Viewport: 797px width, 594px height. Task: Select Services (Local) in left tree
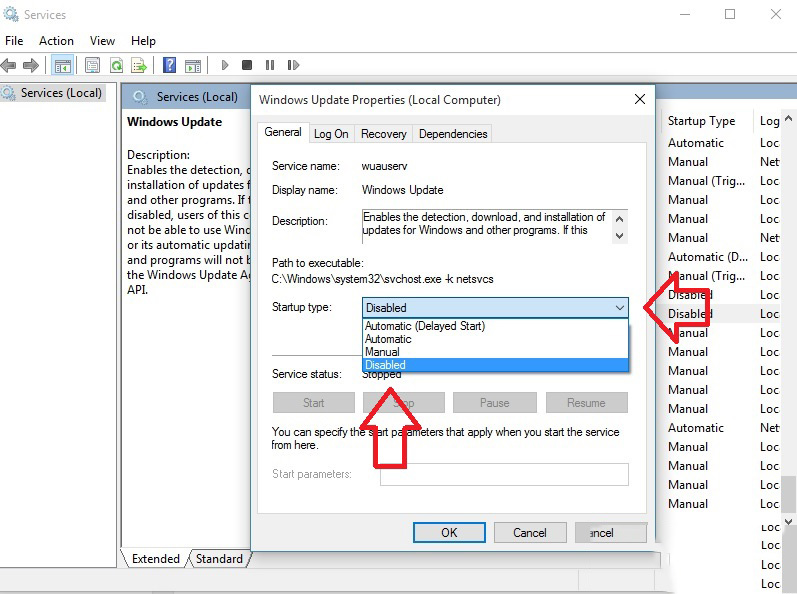tap(61, 93)
